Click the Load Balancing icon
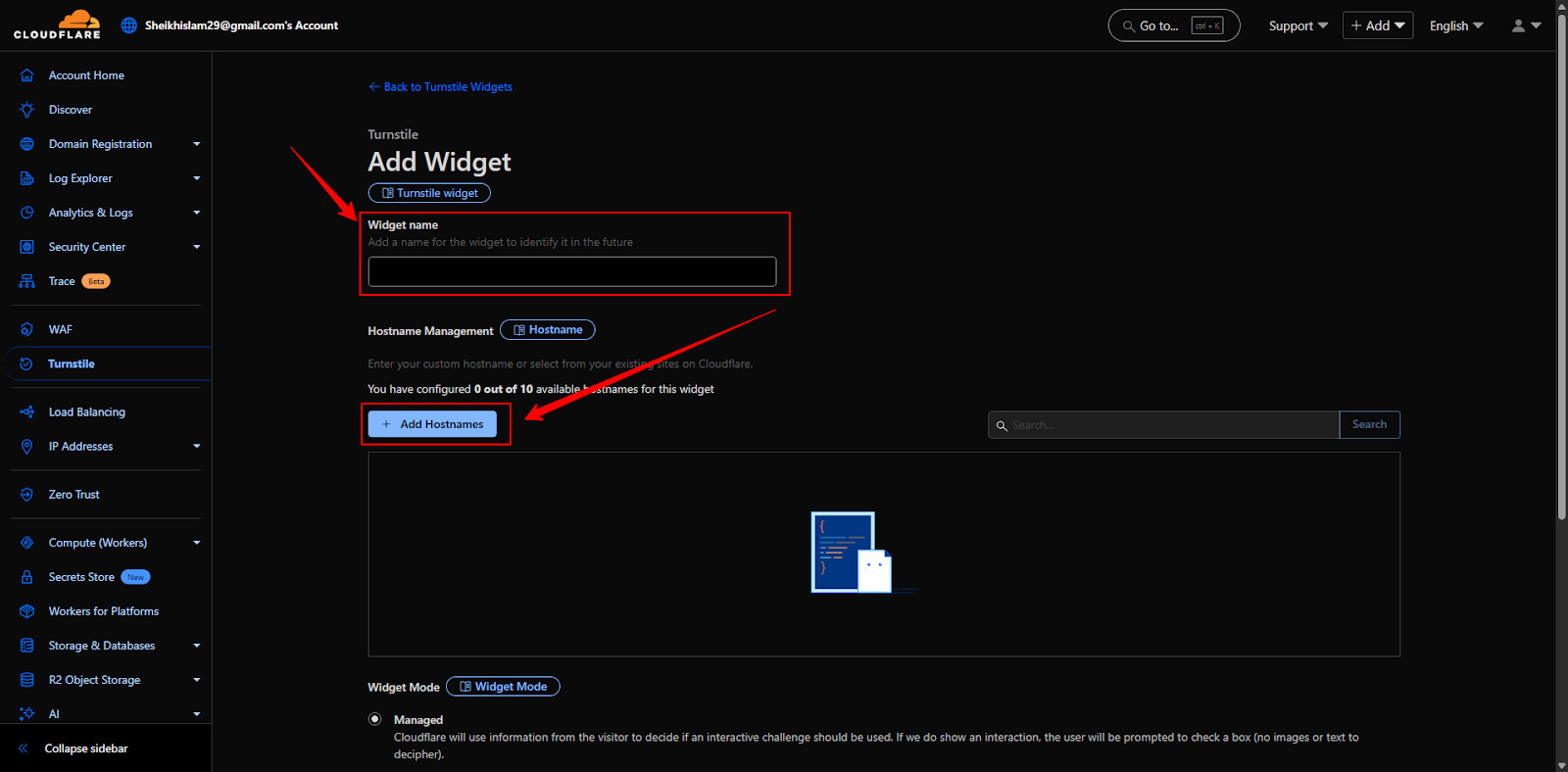 tap(27, 412)
